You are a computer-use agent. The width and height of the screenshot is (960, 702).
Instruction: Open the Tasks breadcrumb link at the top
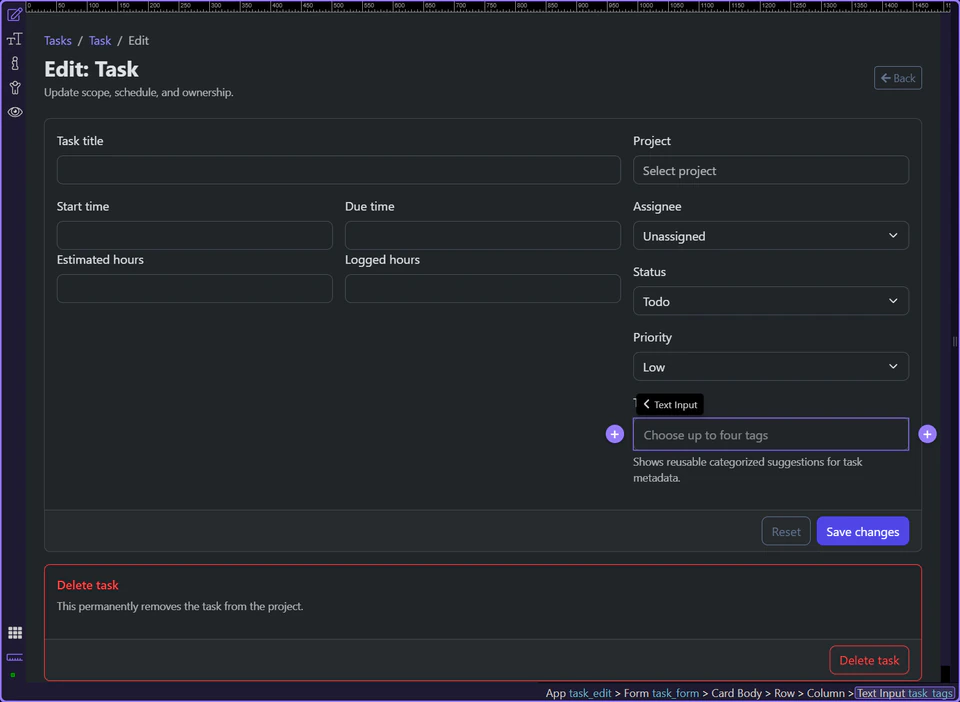[57, 40]
